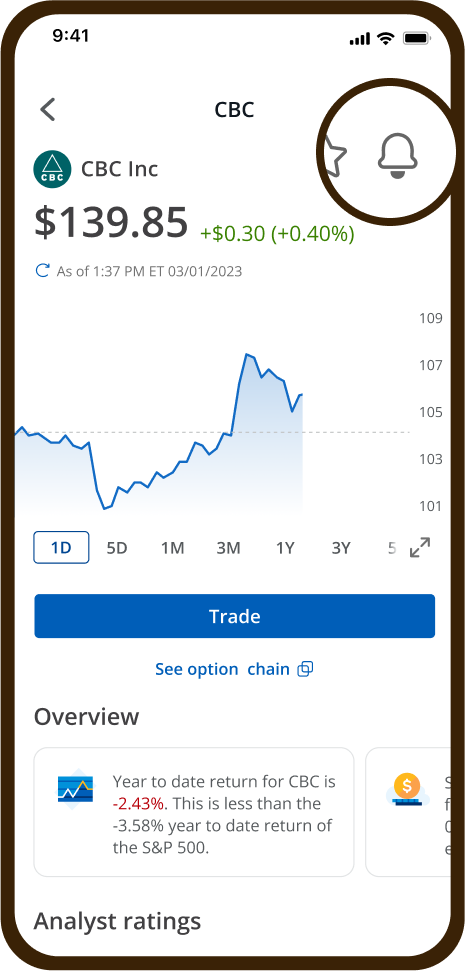
Task: Tap the peak of the price chart line
Action: pos(246,354)
